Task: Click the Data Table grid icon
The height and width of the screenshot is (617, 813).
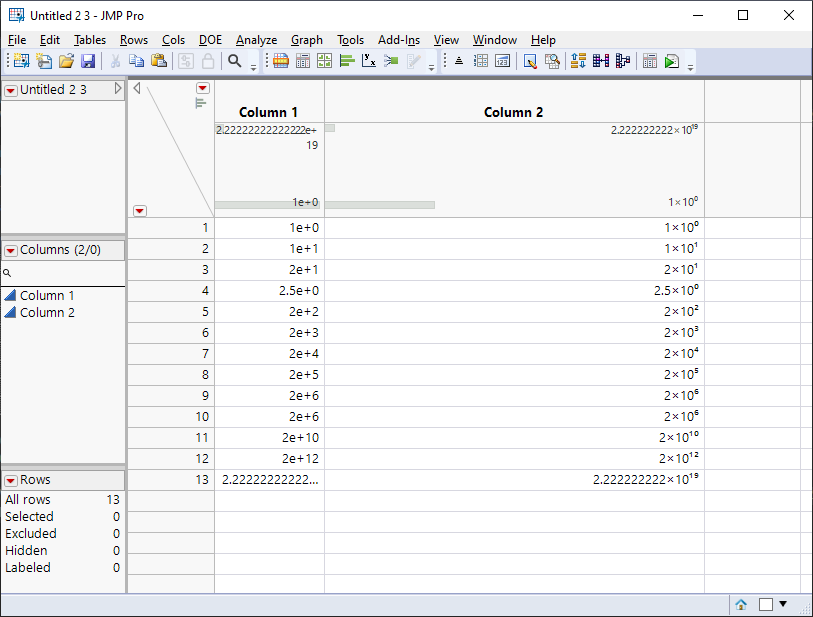Action: point(281,61)
